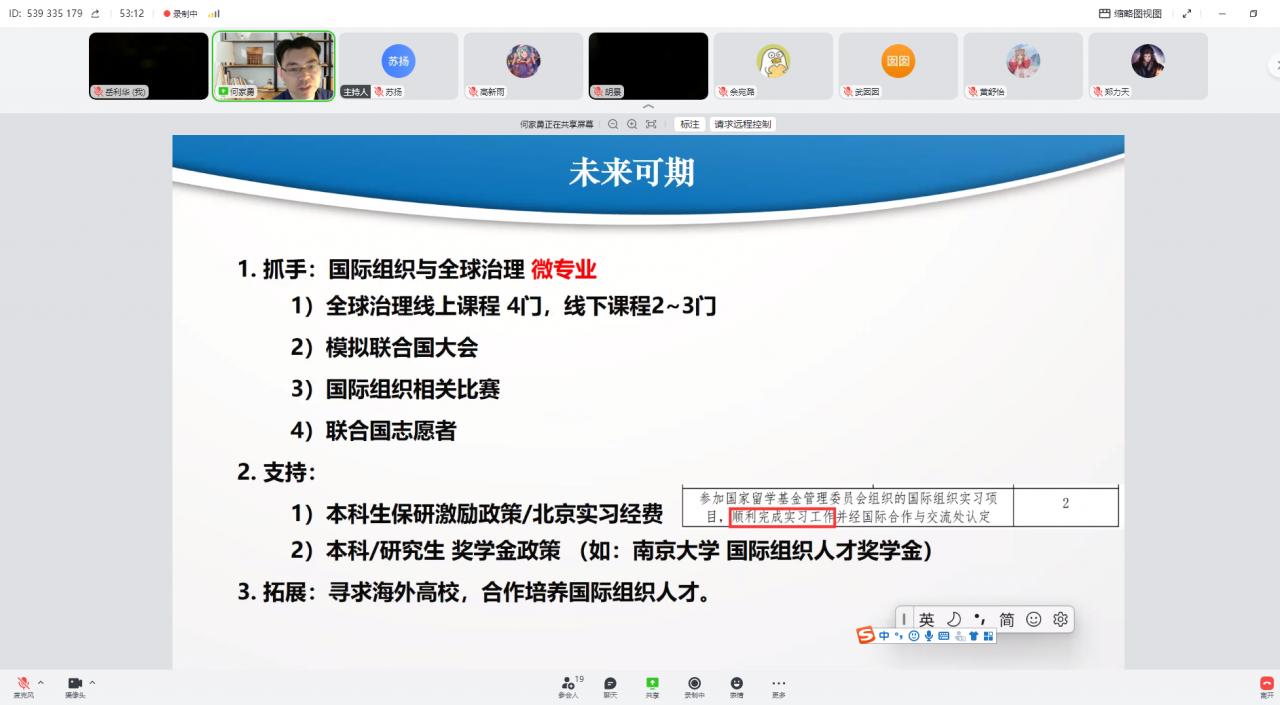Expand camera options arrow next to the camera
Image resolution: width=1280 pixels, height=705 pixels.
pos(93,683)
